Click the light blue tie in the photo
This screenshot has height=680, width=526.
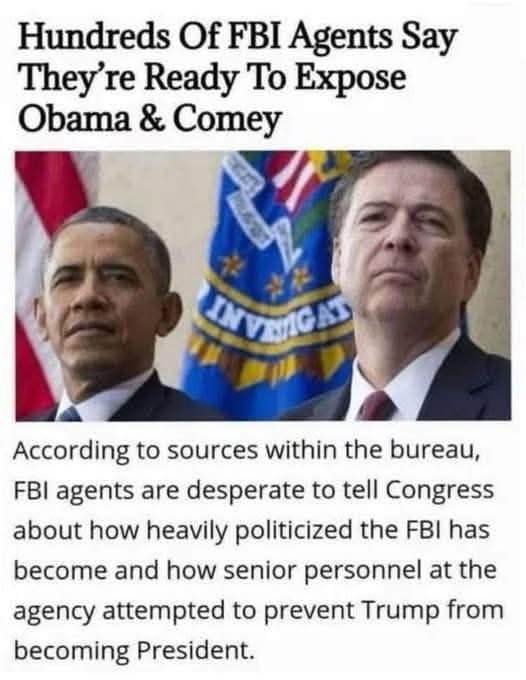[69, 413]
